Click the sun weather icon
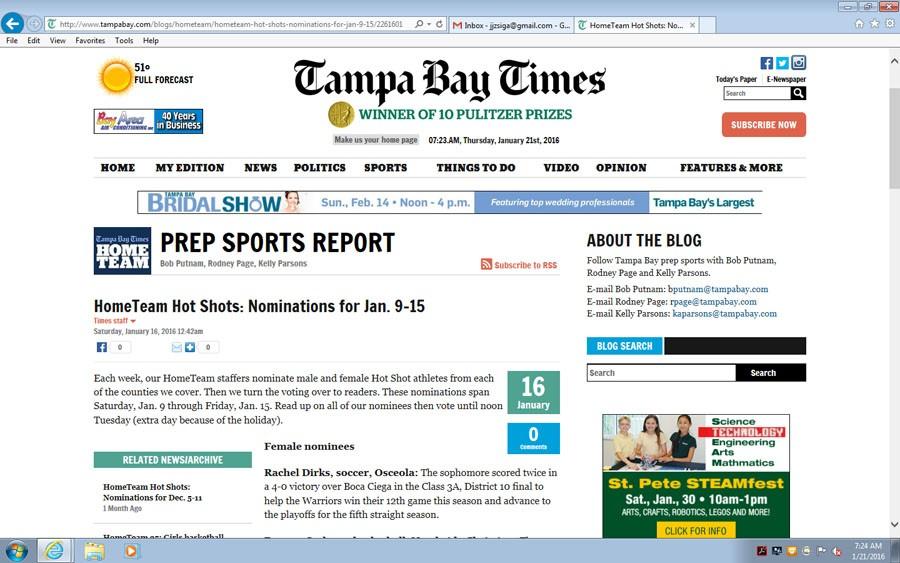 coord(115,76)
